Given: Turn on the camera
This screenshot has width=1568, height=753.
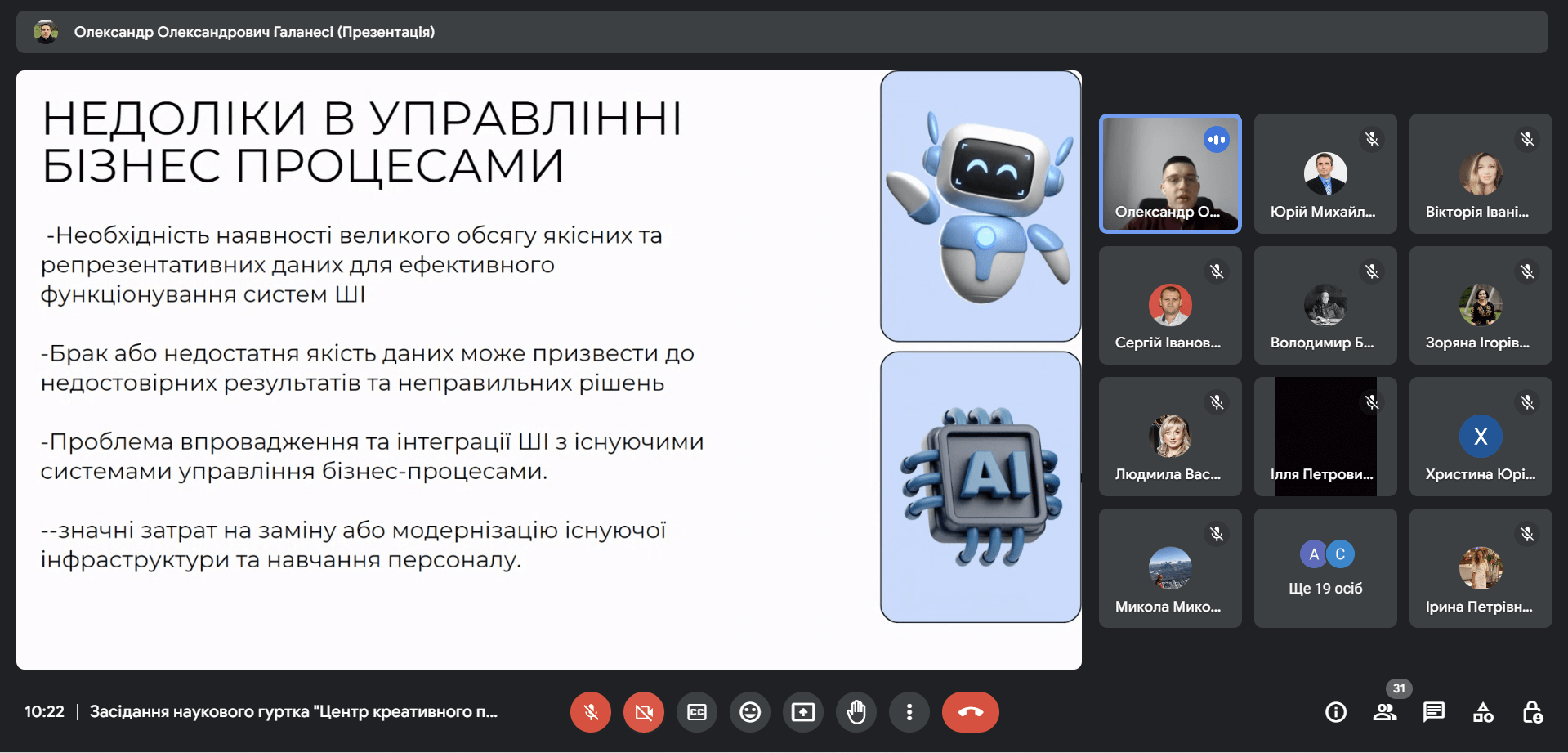Looking at the screenshot, I should [644, 712].
